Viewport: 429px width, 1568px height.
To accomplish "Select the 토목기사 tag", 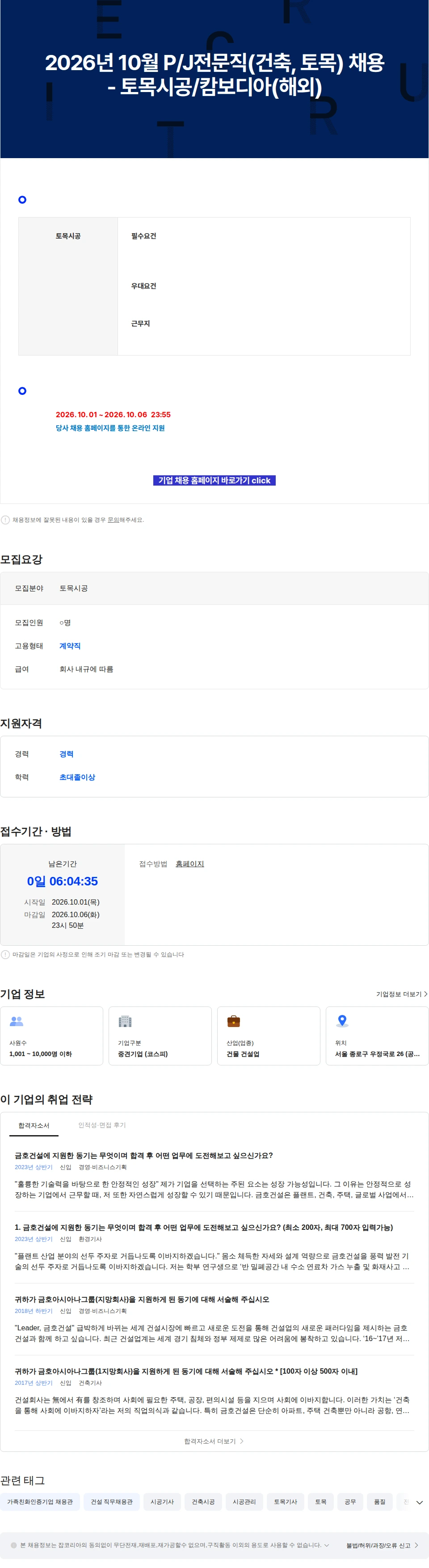I will click(286, 1501).
